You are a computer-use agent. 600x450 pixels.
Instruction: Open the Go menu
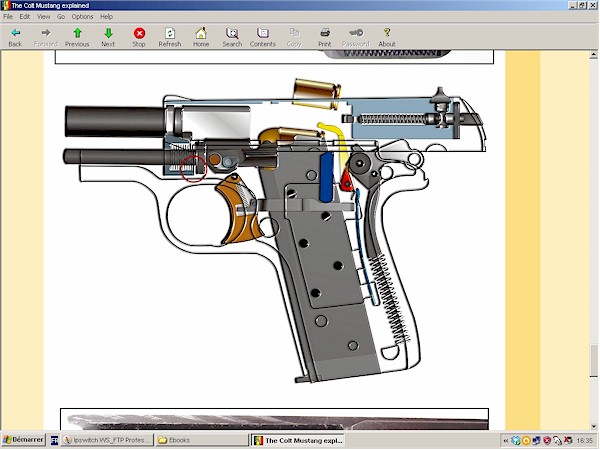[x=61, y=16]
